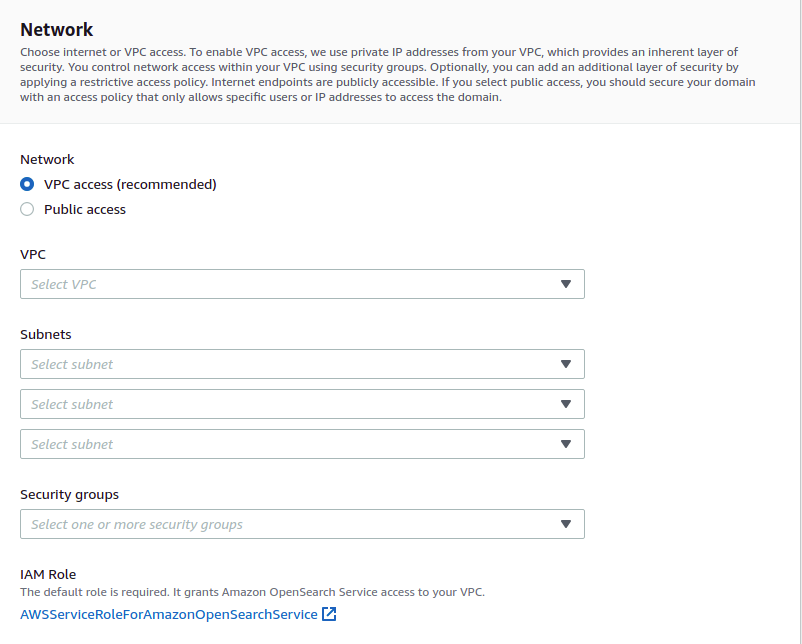Select the Public access radio button
802x644 pixels.
coord(27,210)
